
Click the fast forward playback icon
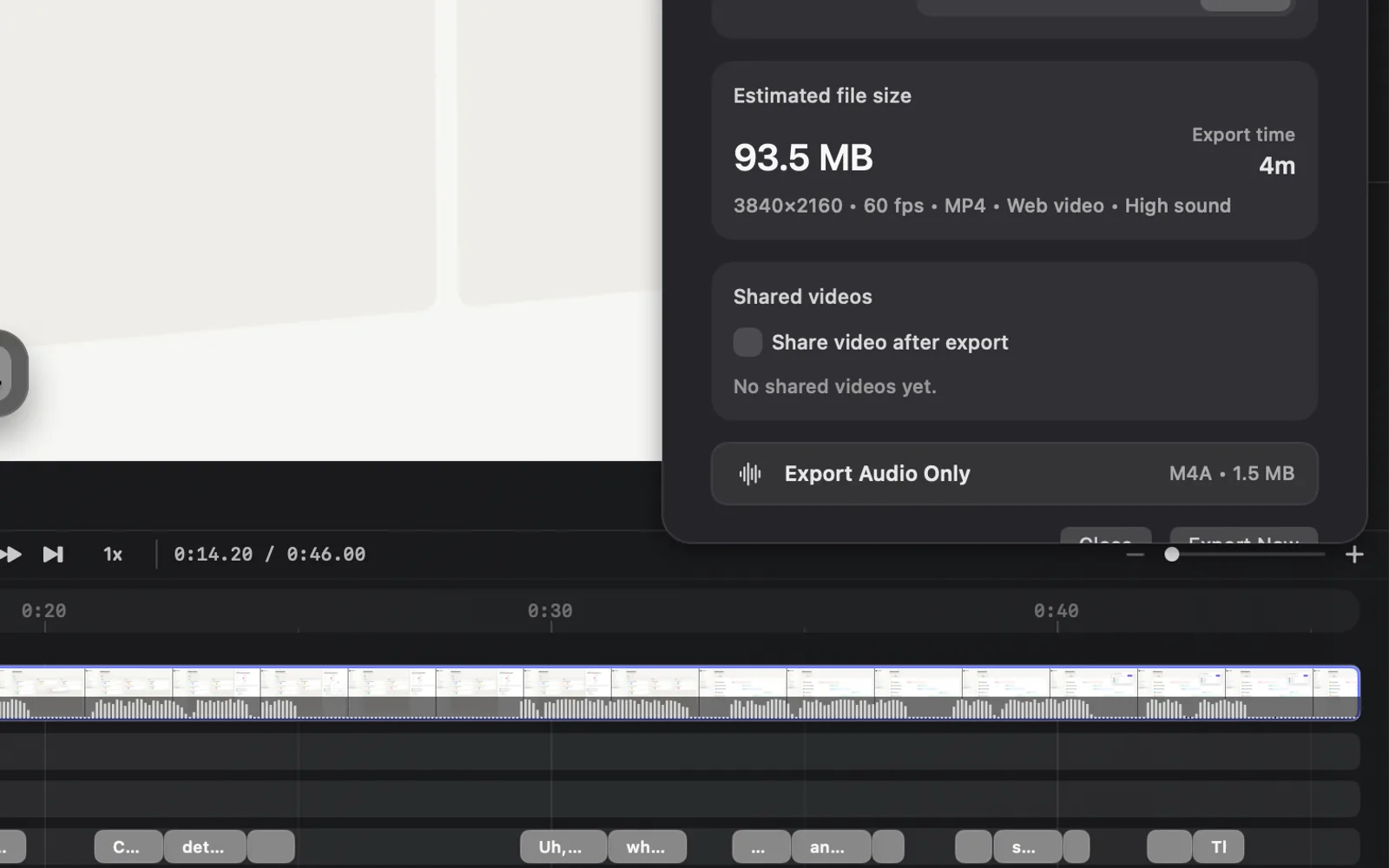(x=10, y=554)
